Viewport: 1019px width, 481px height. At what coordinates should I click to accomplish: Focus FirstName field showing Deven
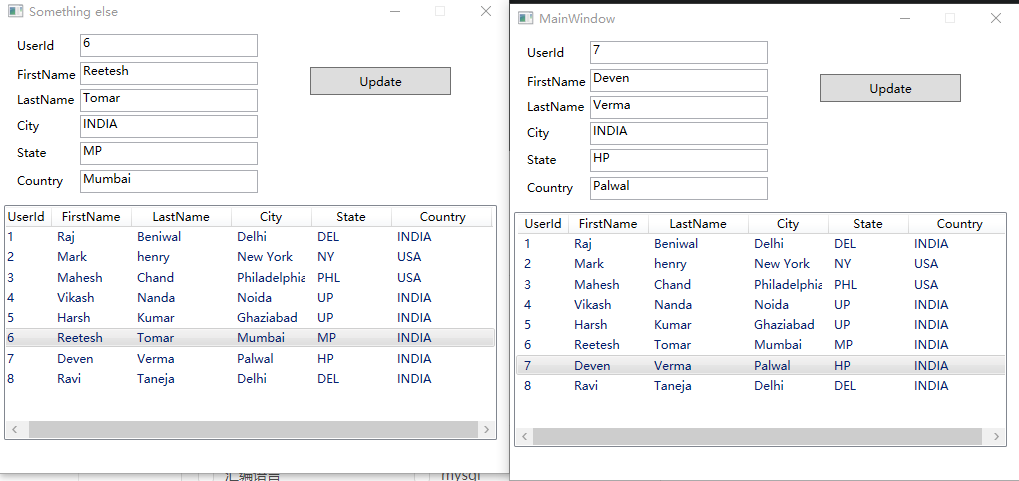pyautogui.click(x=678, y=81)
